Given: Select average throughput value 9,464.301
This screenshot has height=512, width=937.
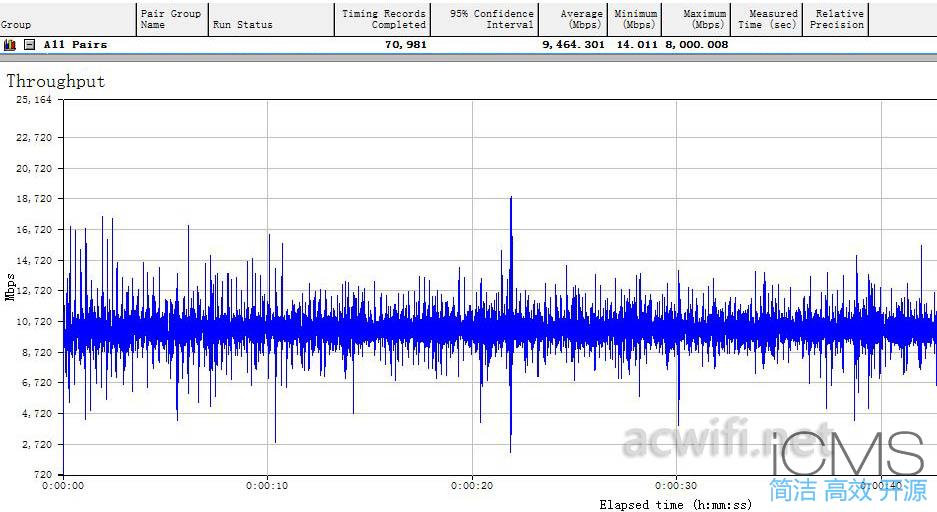Looking at the screenshot, I should coord(573,45).
